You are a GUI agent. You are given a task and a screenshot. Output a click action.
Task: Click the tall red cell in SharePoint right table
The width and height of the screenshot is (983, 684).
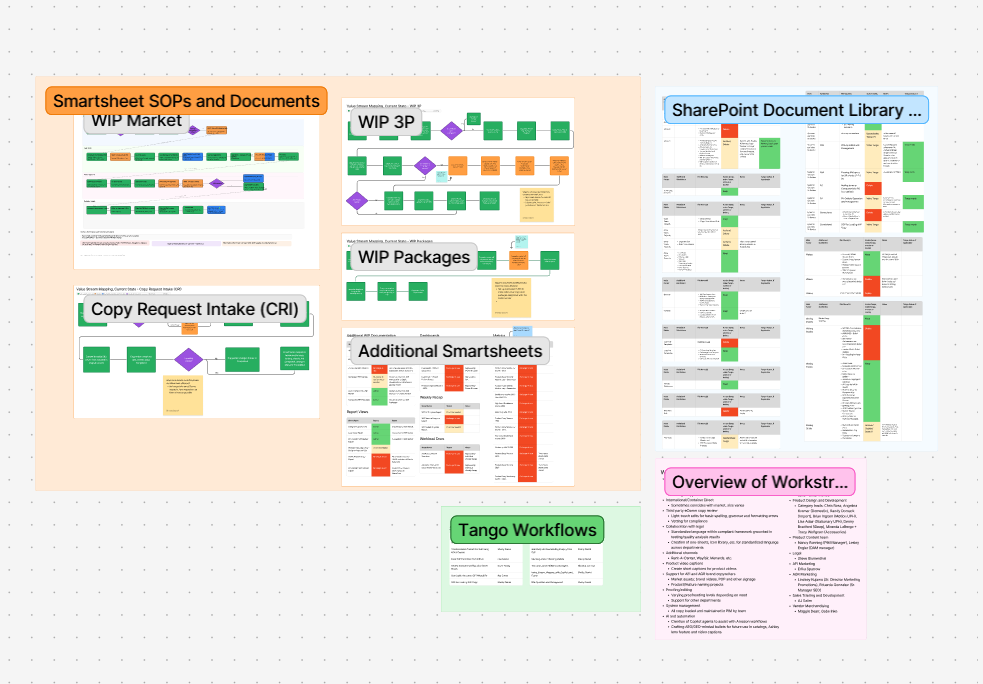(x=872, y=342)
